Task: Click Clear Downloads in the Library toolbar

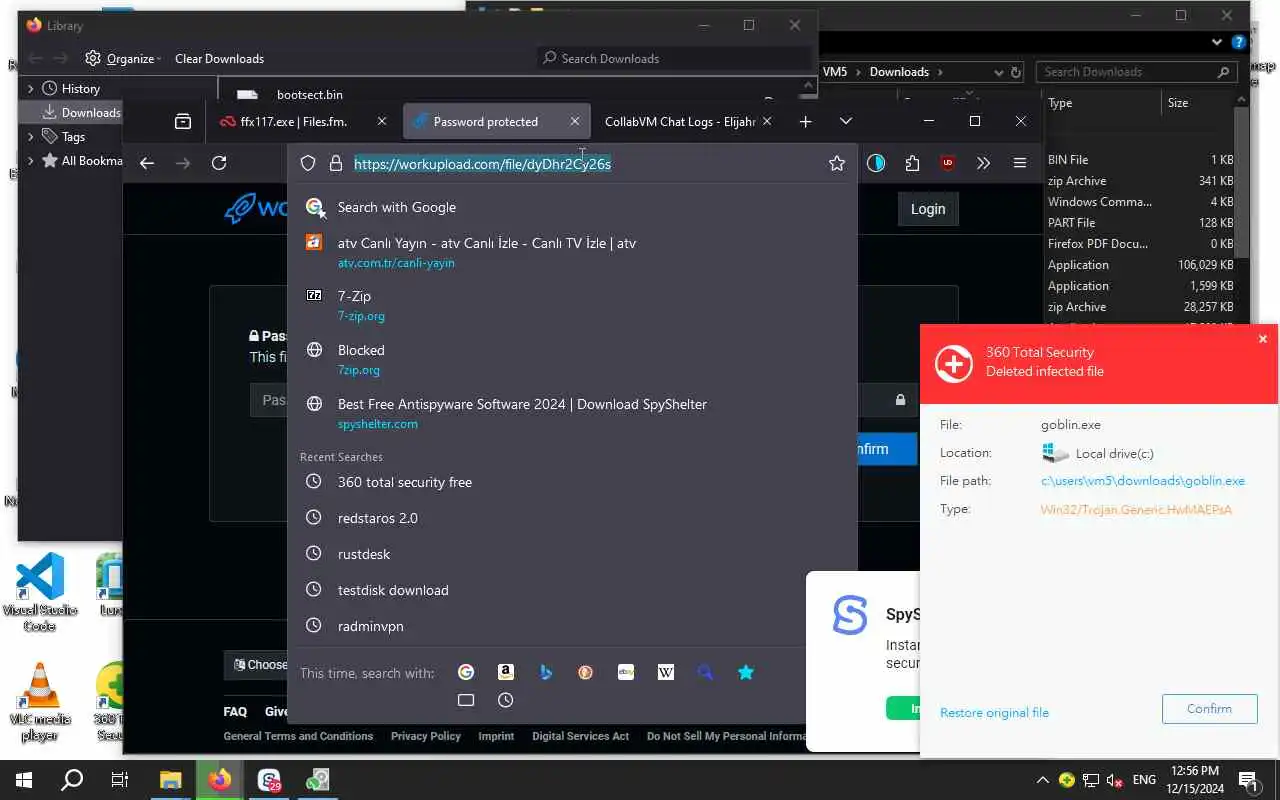Action: tap(219, 58)
